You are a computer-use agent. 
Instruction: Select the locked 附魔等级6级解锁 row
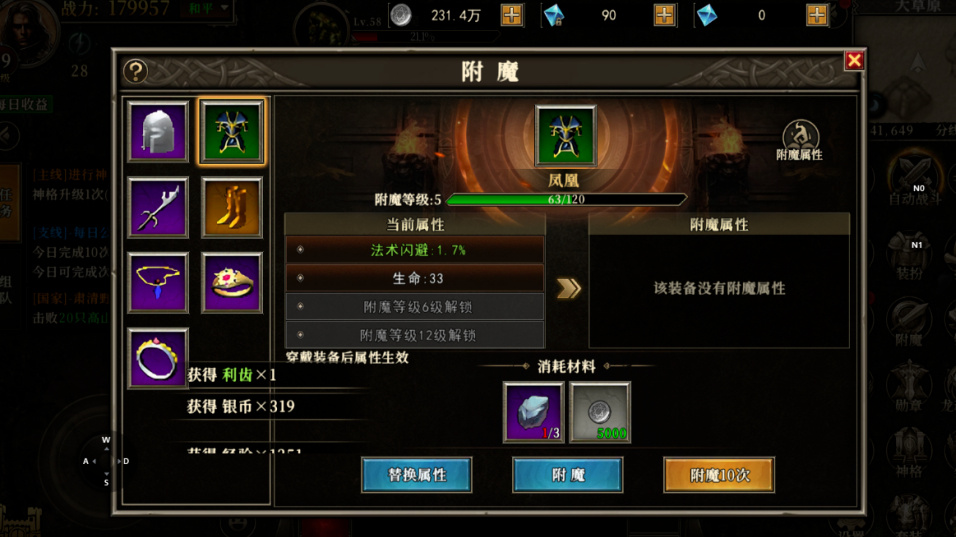click(x=415, y=307)
